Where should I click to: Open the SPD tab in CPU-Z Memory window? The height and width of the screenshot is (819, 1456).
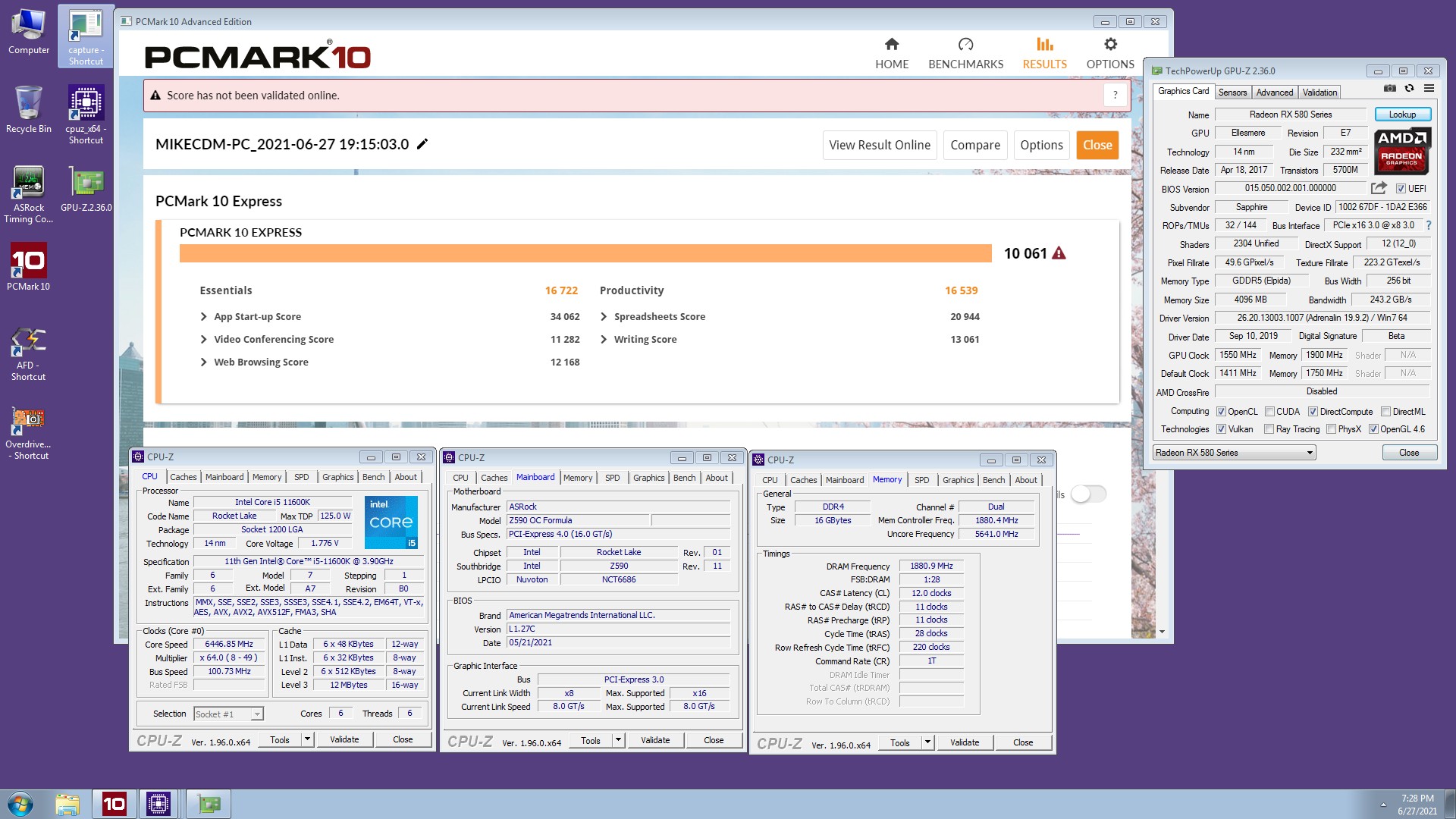pyautogui.click(x=921, y=480)
